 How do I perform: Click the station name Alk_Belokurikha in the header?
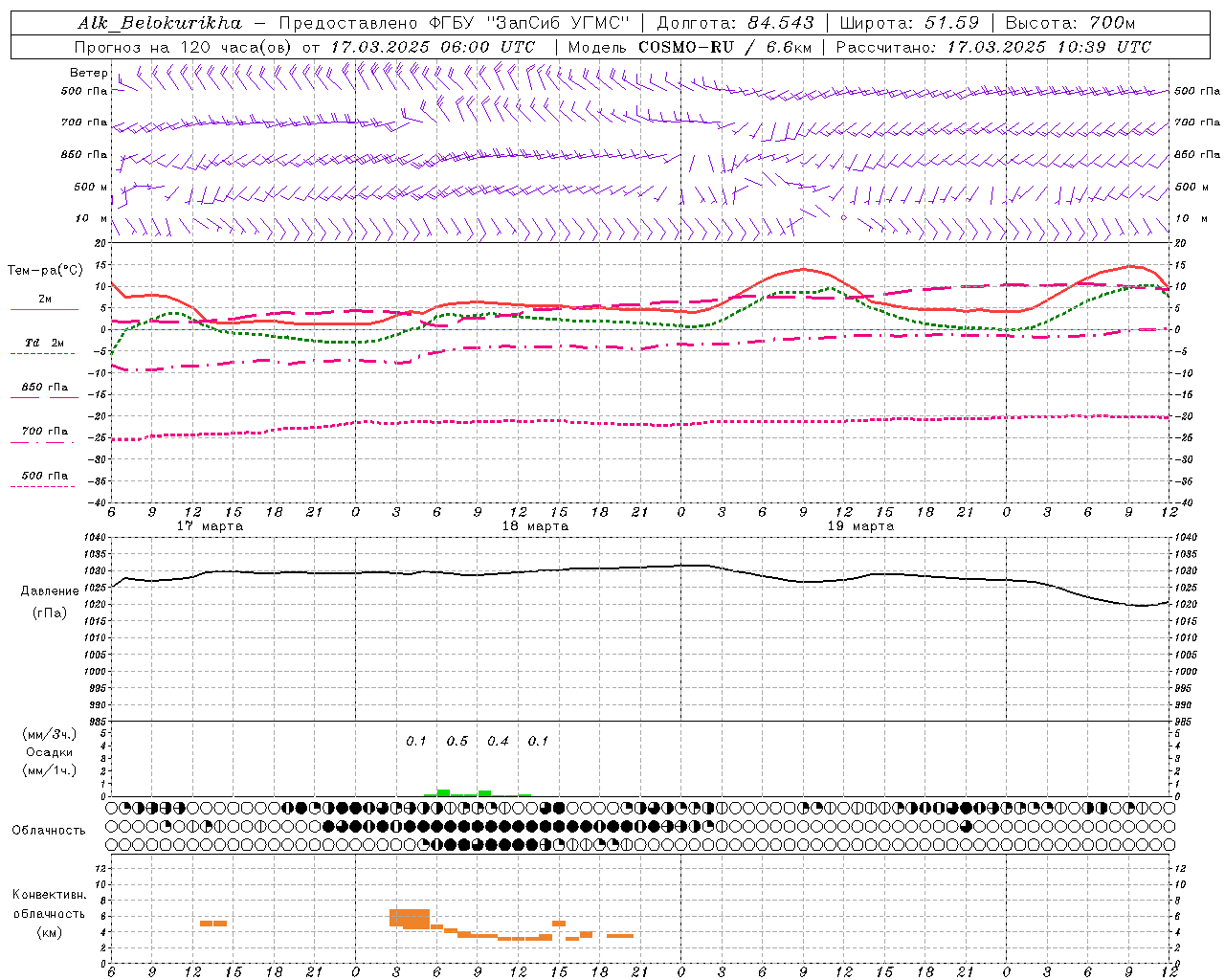(x=160, y=23)
